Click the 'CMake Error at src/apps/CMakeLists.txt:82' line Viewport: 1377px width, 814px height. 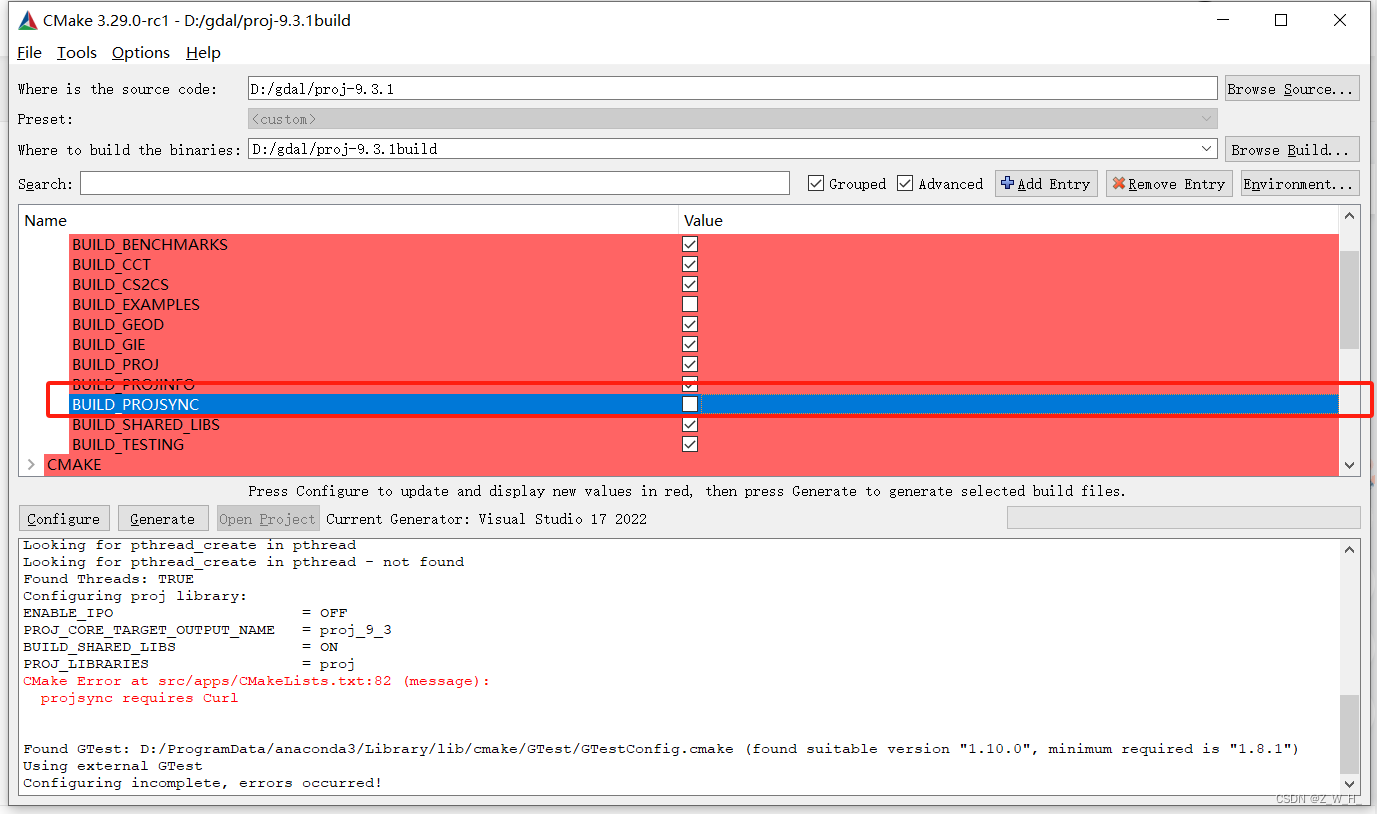coord(256,681)
